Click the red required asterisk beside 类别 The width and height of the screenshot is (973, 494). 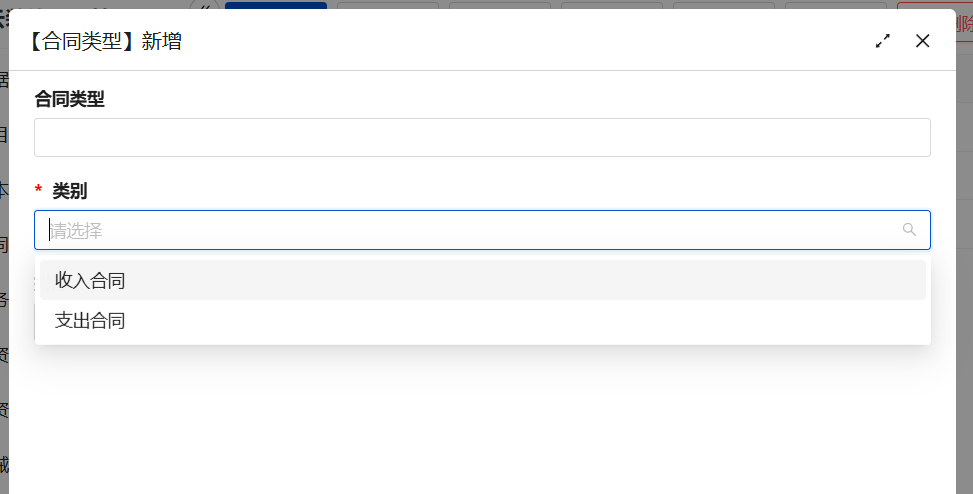[38, 191]
